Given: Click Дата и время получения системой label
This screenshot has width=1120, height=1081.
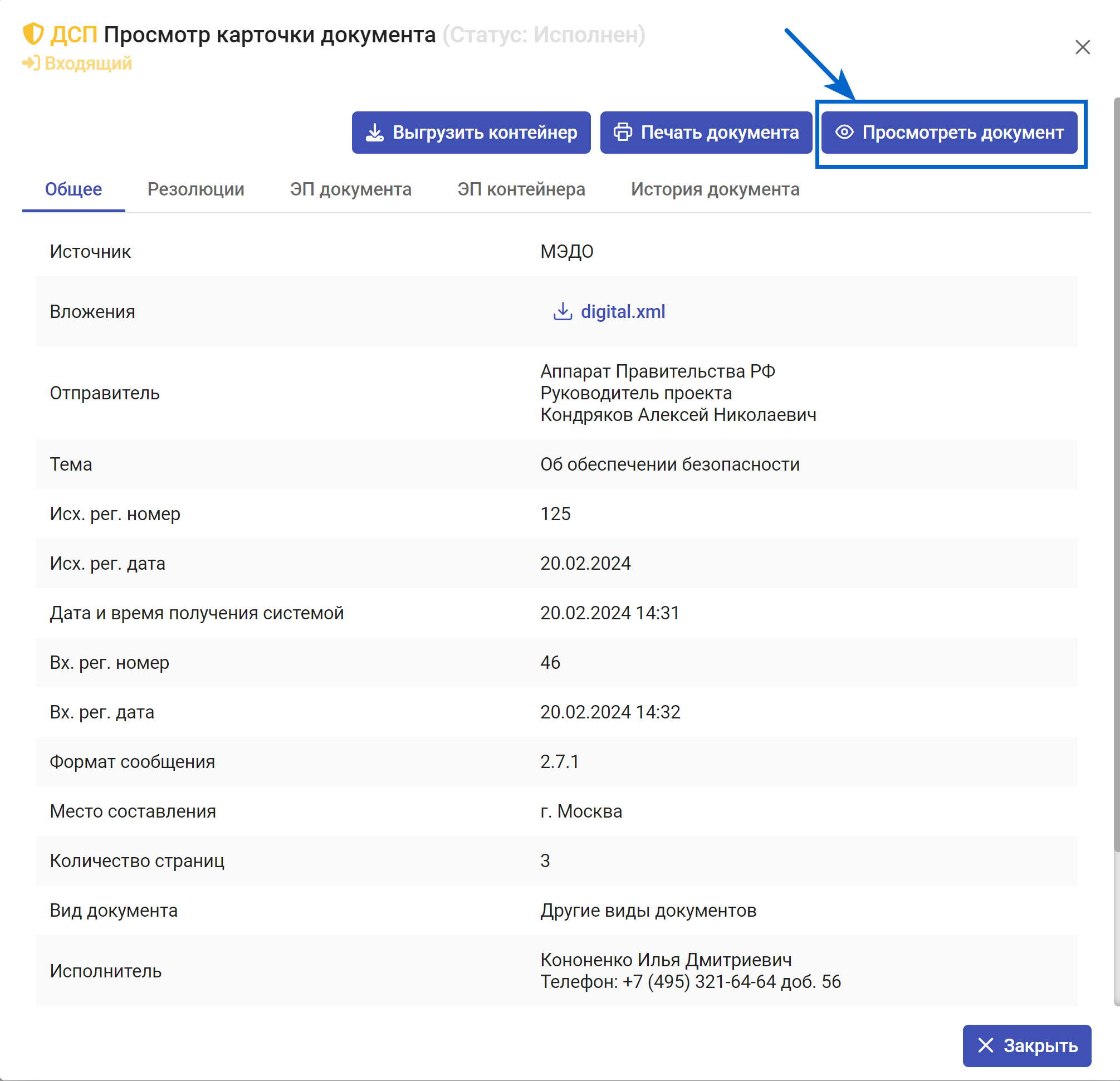Looking at the screenshot, I should tap(197, 613).
